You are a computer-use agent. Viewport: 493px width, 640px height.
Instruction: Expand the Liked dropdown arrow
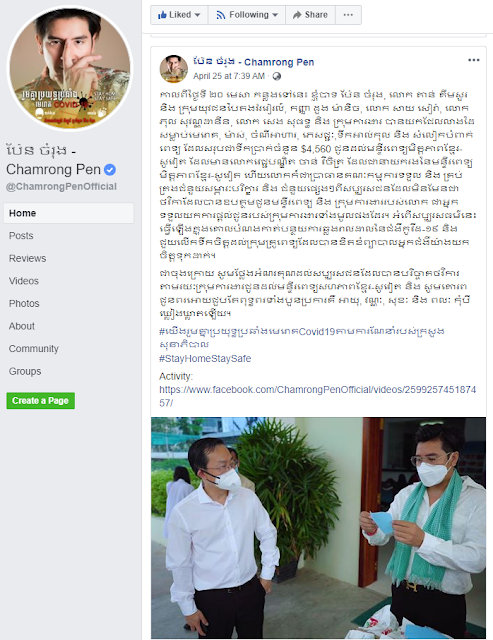coord(198,15)
